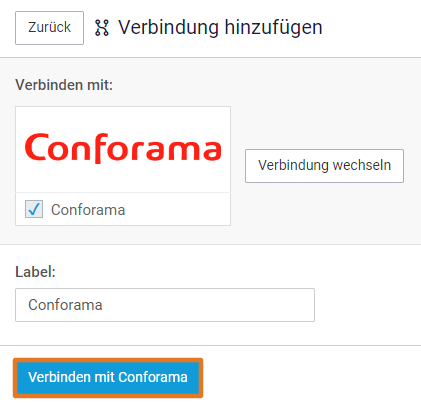Click the connection branch icon beside the title
Screen dimensions: 421x404
(x=102, y=28)
